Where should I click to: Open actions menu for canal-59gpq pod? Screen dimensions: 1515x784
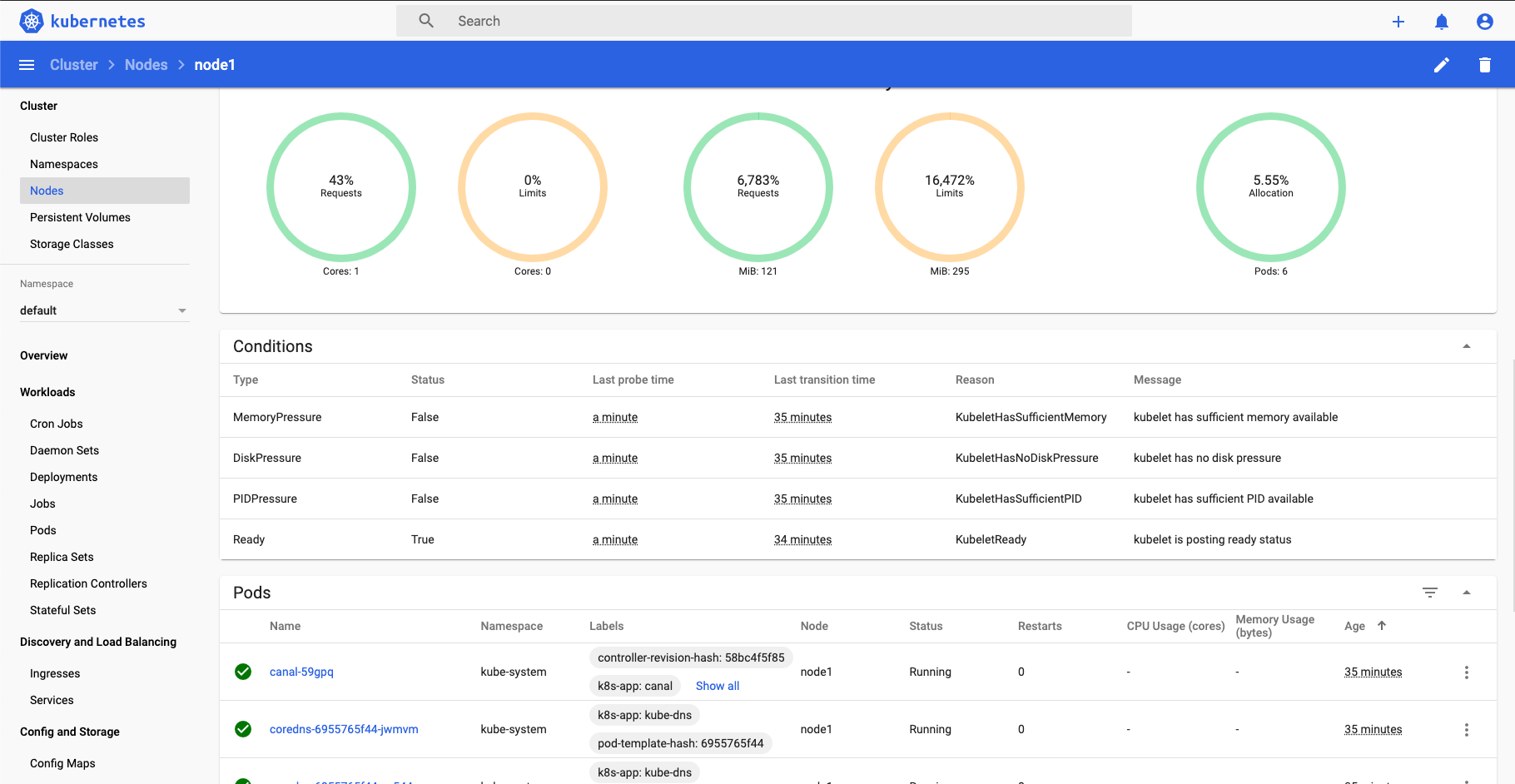1467,672
